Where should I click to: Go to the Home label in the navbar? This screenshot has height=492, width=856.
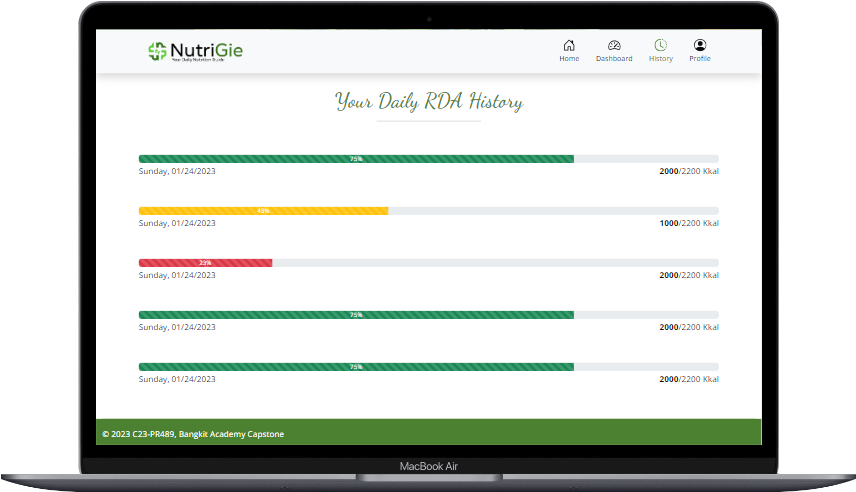coord(569,58)
